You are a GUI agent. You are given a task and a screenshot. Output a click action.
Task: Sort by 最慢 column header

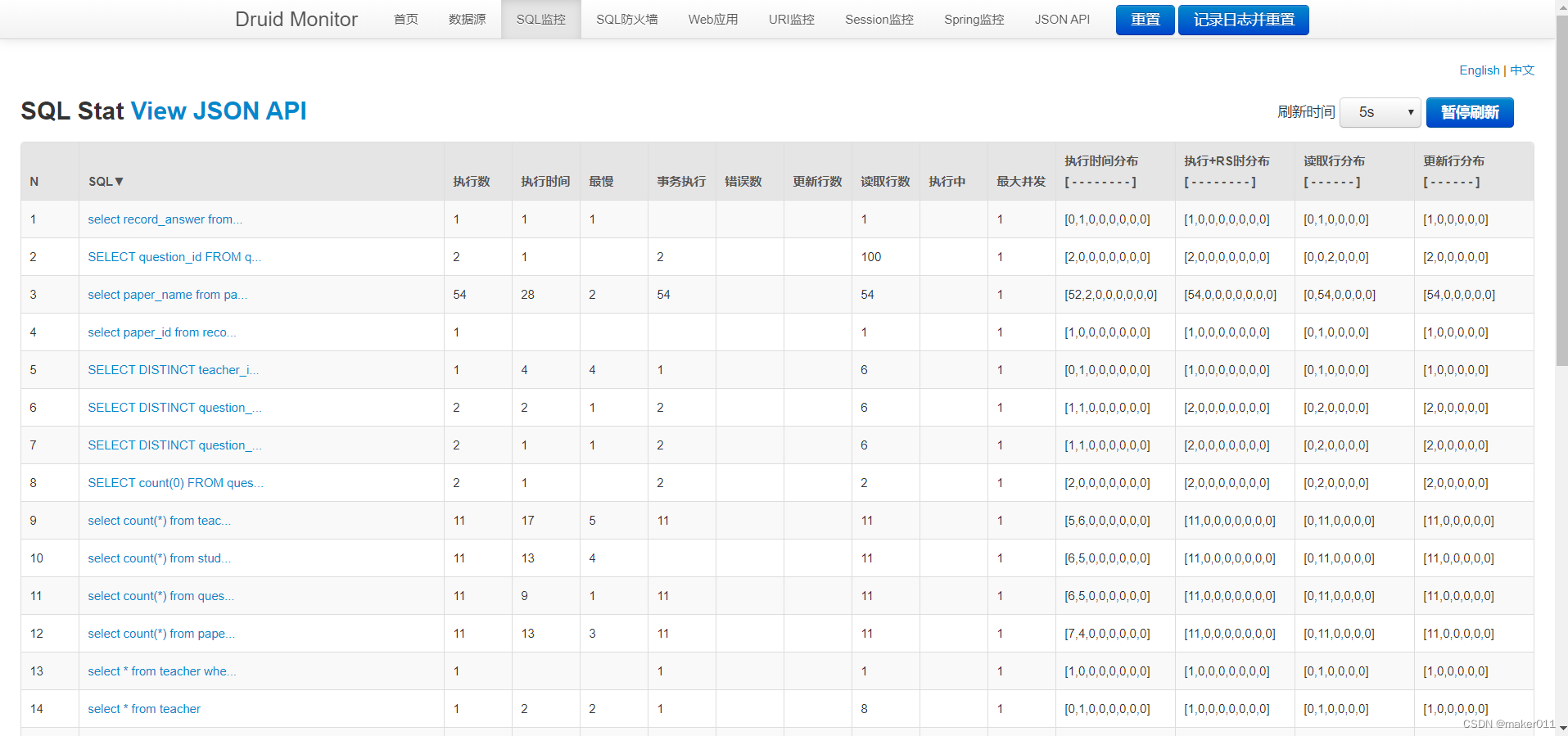(601, 182)
